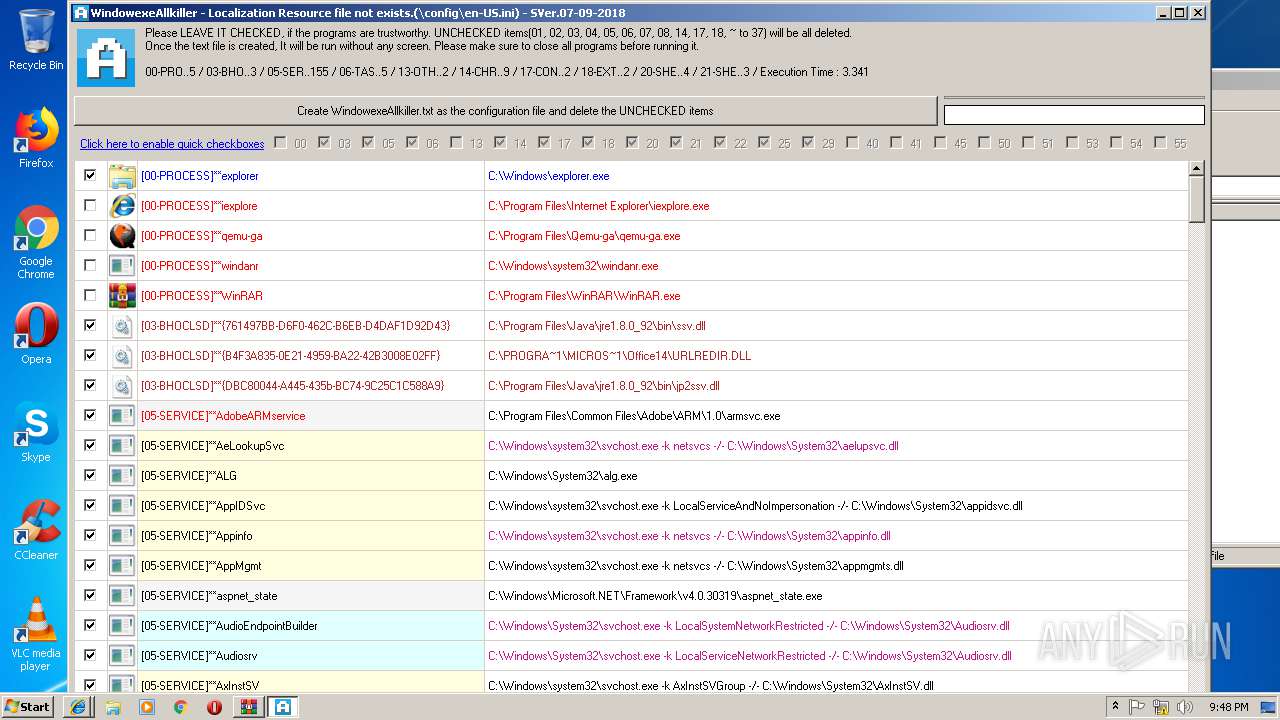This screenshot has width=1280, height=720.
Task: Click the volume icon in the system tray
Action: coord(1185,707)
